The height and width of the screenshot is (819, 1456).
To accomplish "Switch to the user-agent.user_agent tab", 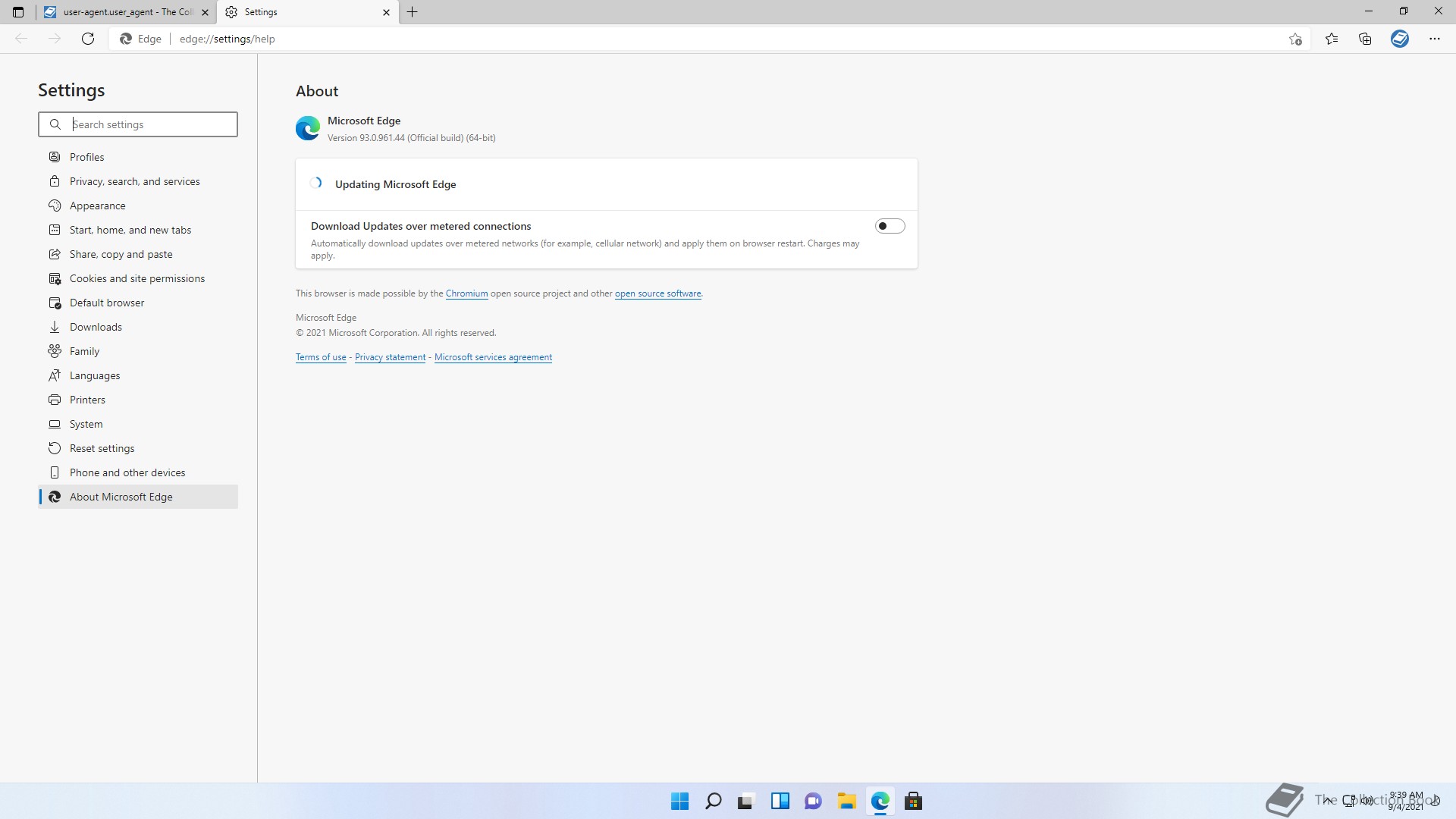I will [126, 12].
